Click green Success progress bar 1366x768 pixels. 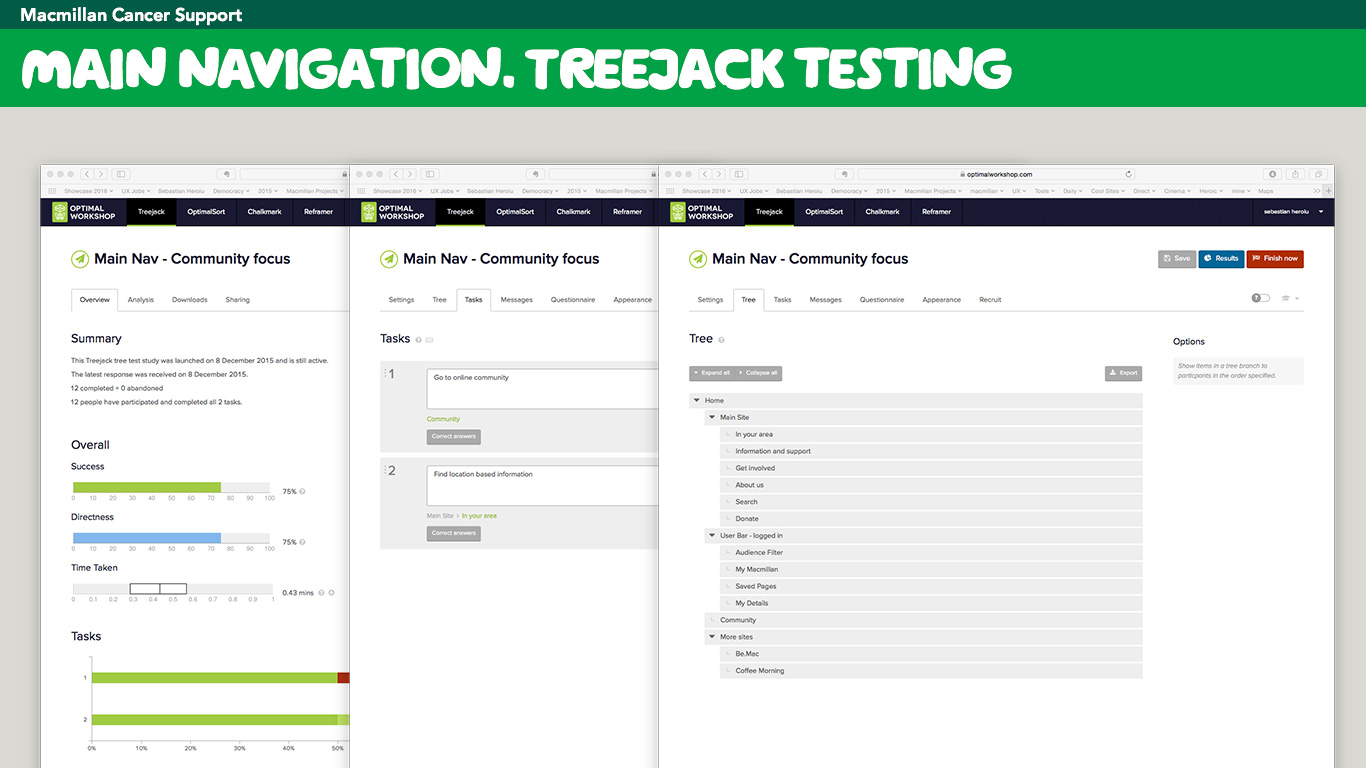coord(147,487)
